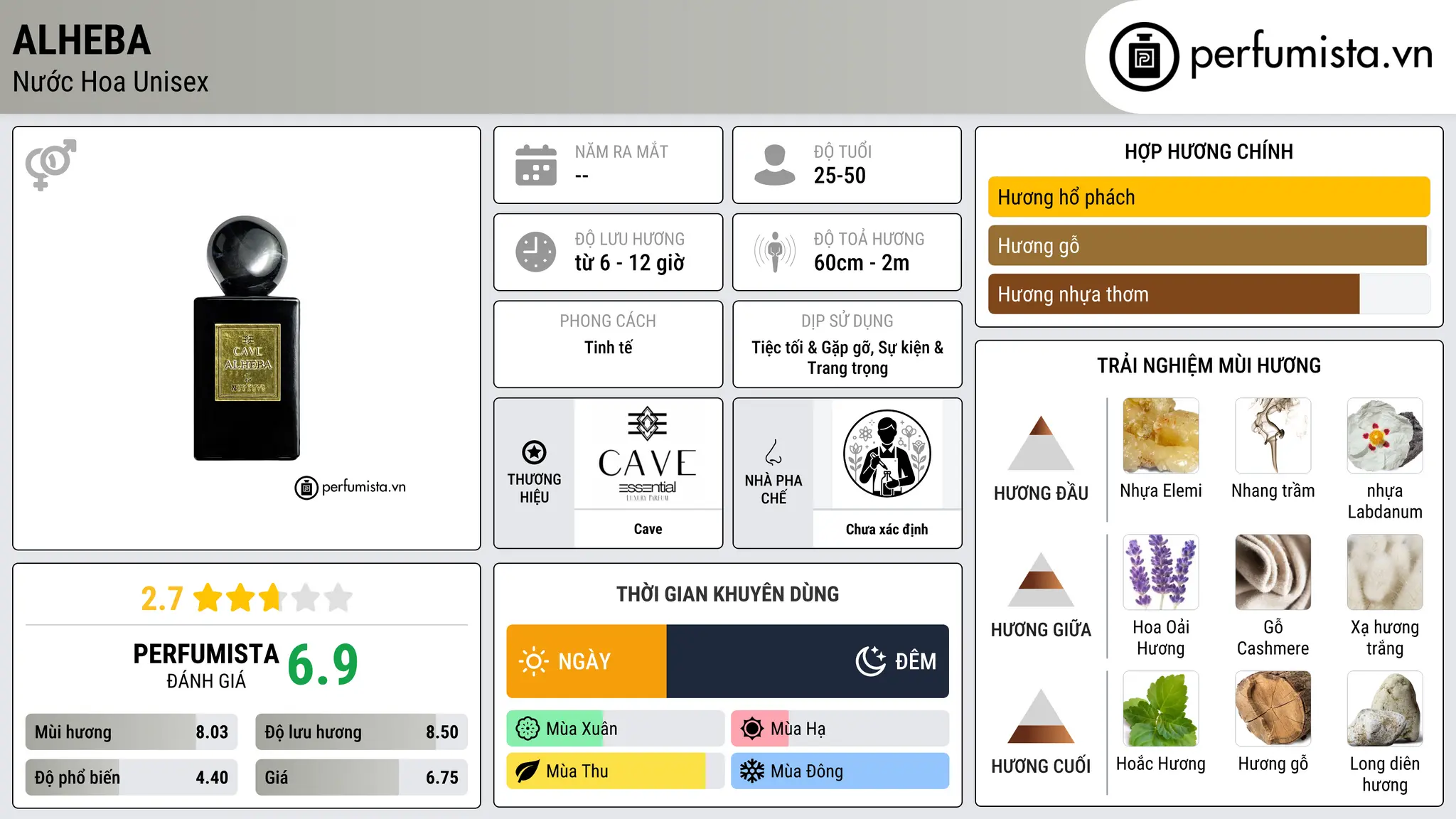Select the nhựa Labdanum note image
The height and width of the screenshot is (819, 1456).
[1385, 436]
